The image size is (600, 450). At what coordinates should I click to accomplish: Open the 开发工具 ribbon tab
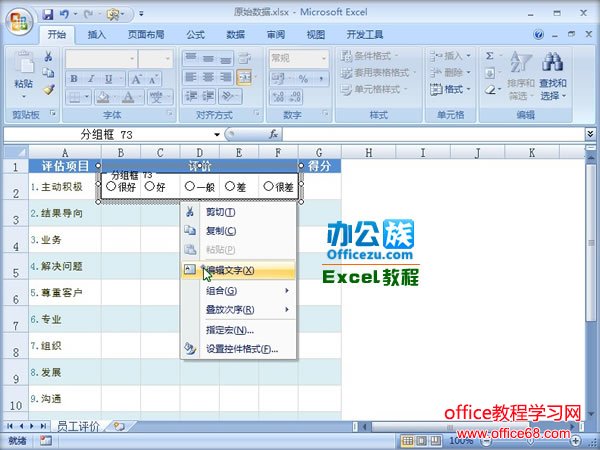(365, 35)
